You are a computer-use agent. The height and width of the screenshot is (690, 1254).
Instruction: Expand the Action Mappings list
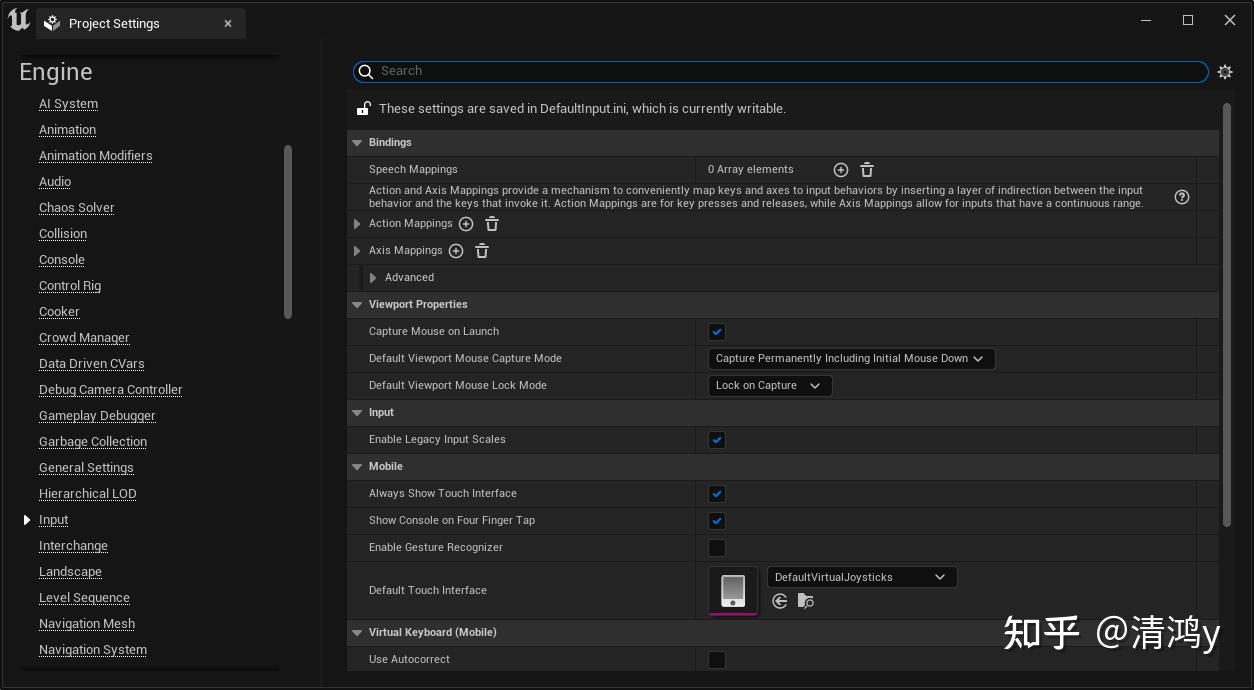tap(357, 224)
